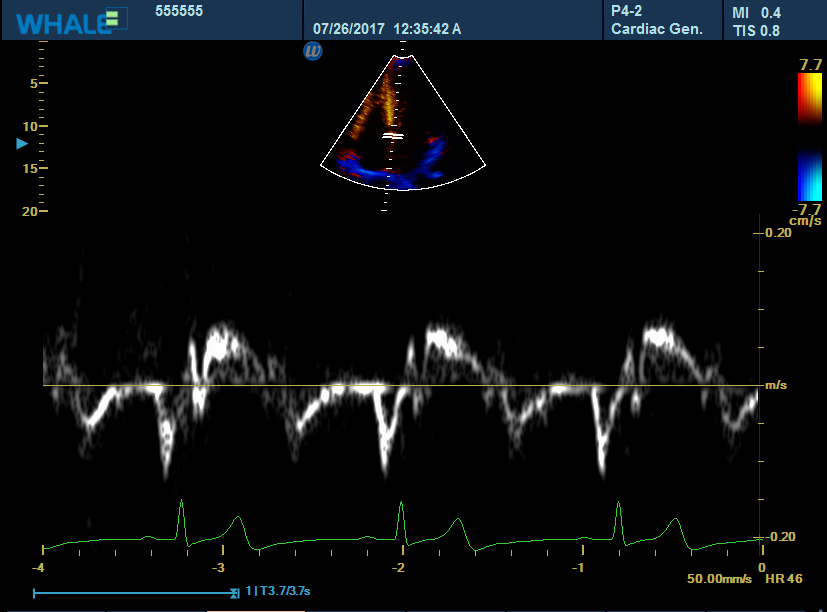Click the 1|T3.7/3.7s cine time label
This screenshot has height=612, width=827.
coord(277,591)
